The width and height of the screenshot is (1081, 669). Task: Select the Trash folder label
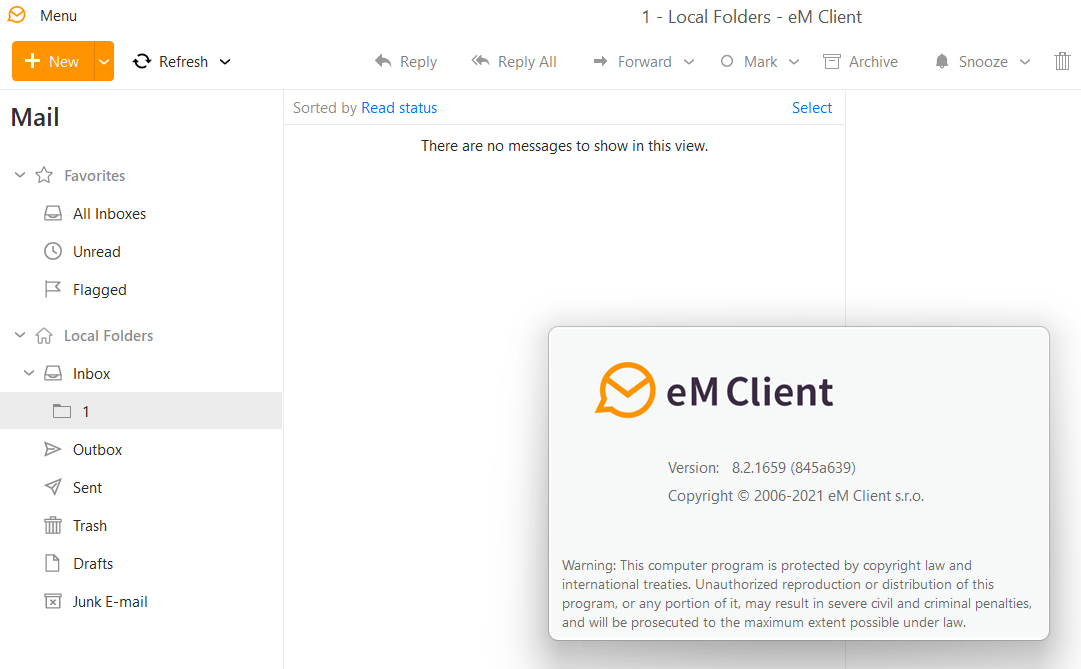(90, 526)
